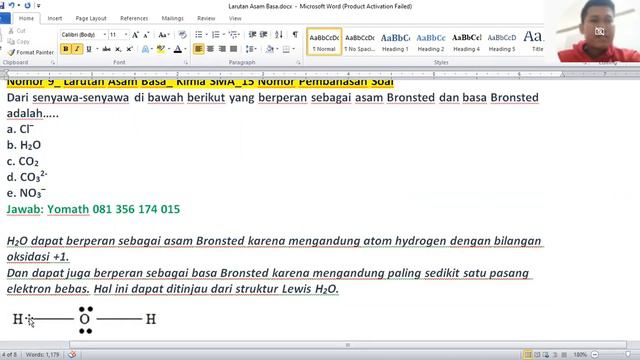The image size is (640, 360).
Task: Open the View tab
Action: click(x=235, y=18)
